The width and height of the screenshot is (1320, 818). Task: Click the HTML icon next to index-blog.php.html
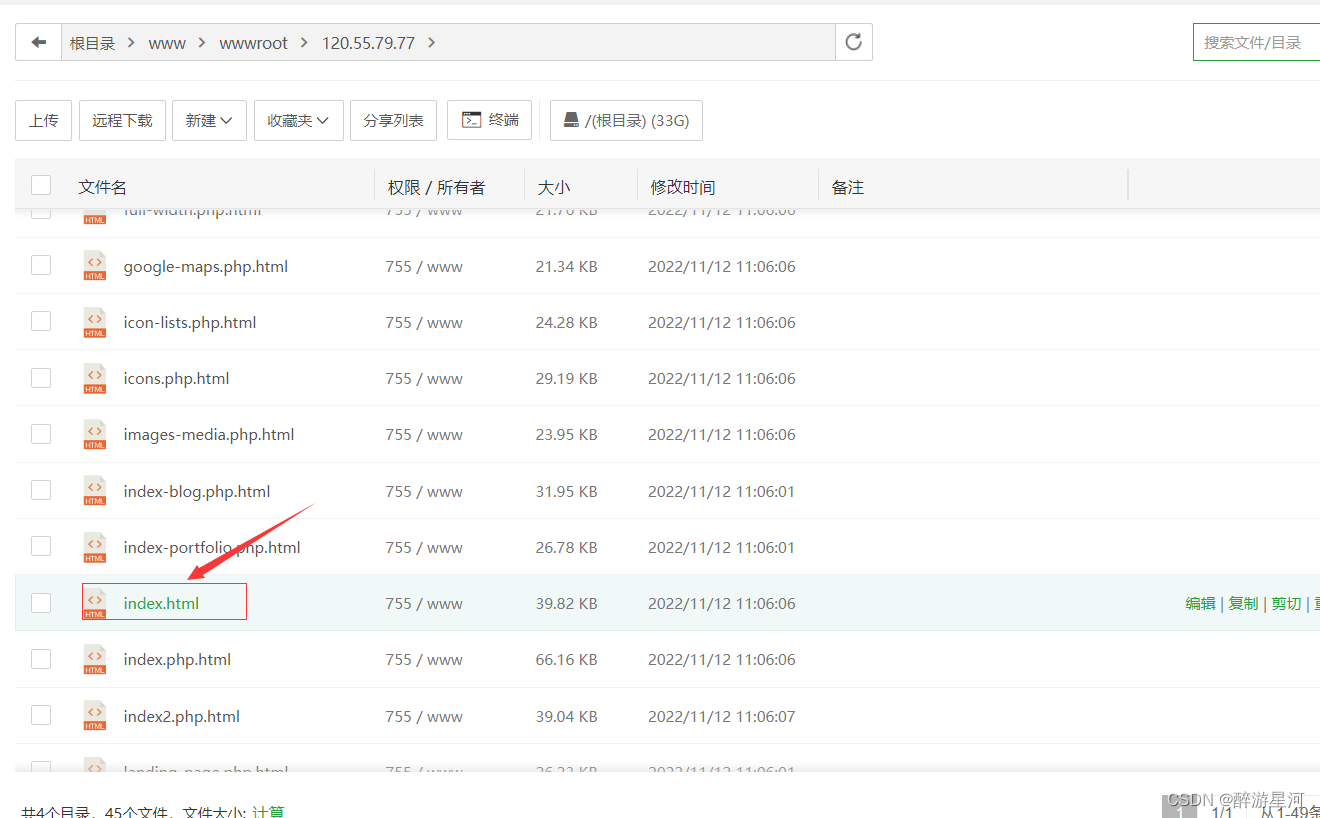(95, 491)
